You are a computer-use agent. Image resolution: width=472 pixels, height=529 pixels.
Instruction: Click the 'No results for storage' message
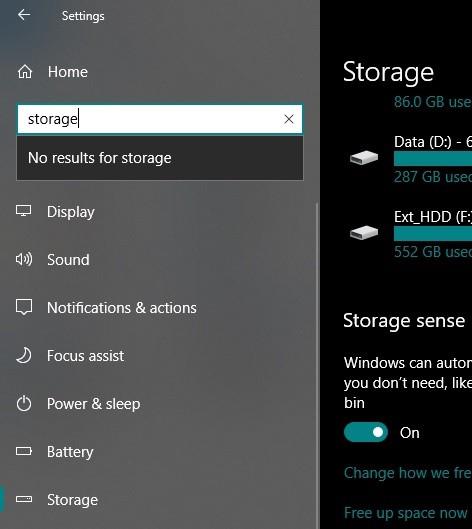pos(100,158)
